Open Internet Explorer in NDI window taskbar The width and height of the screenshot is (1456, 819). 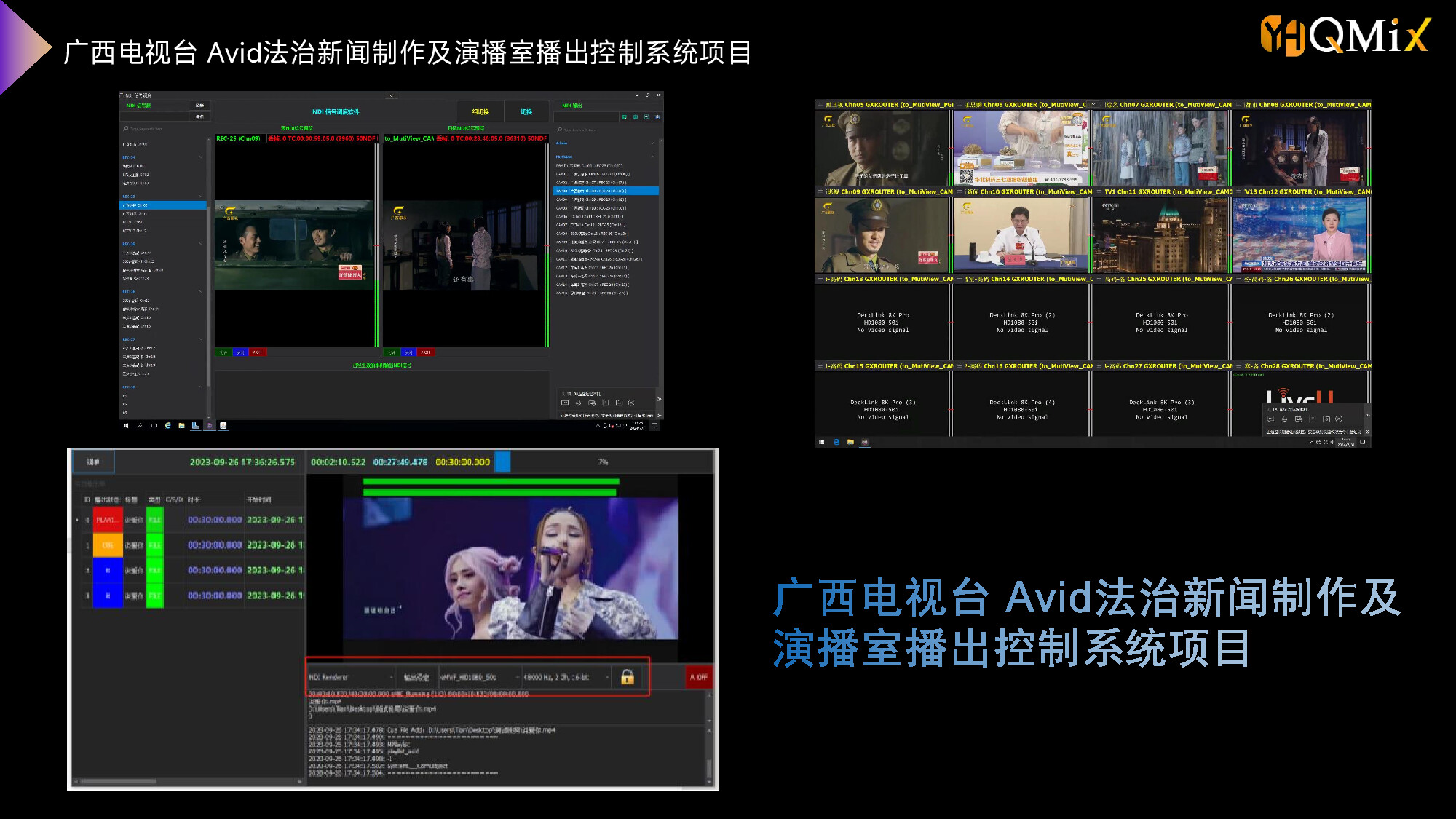(x=167, y=425)
